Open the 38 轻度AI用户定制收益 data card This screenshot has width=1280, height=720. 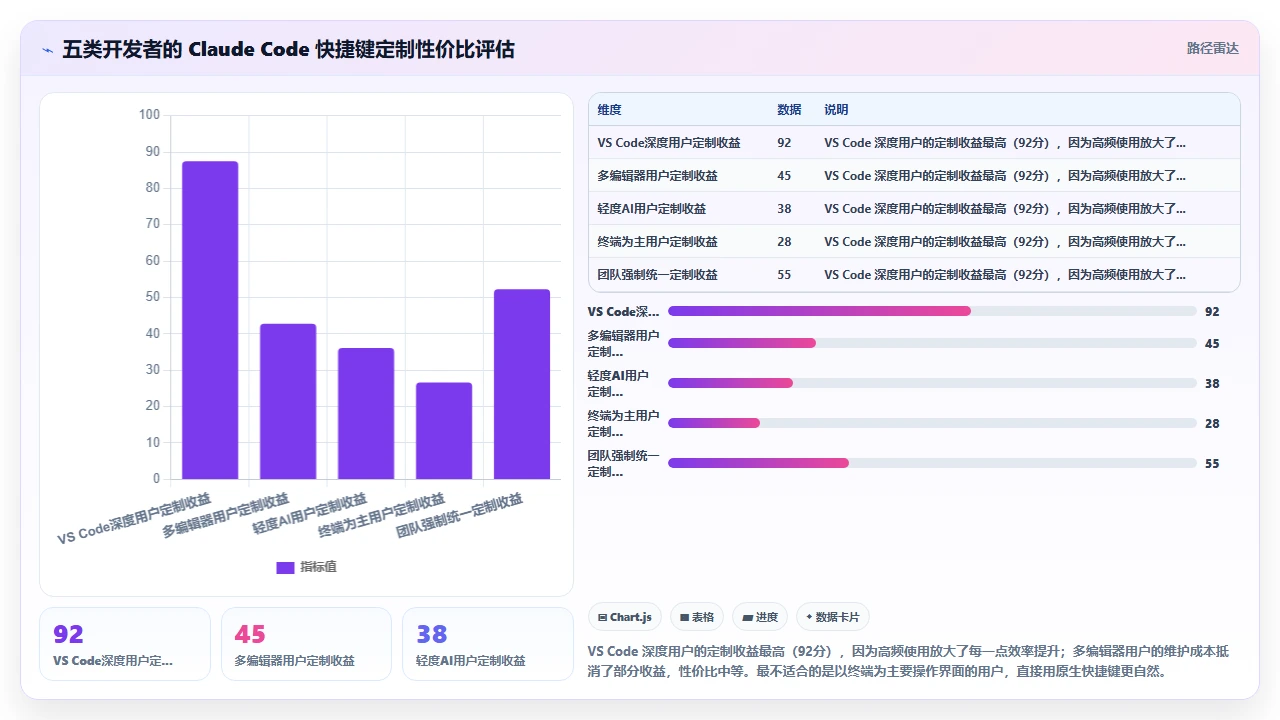coord(488,644)
